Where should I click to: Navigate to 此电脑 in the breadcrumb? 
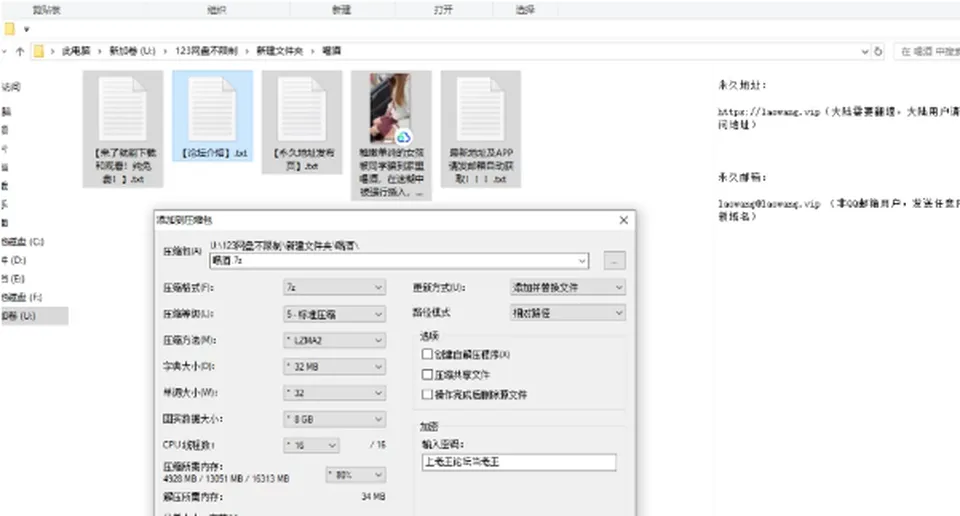coord(76,51)
